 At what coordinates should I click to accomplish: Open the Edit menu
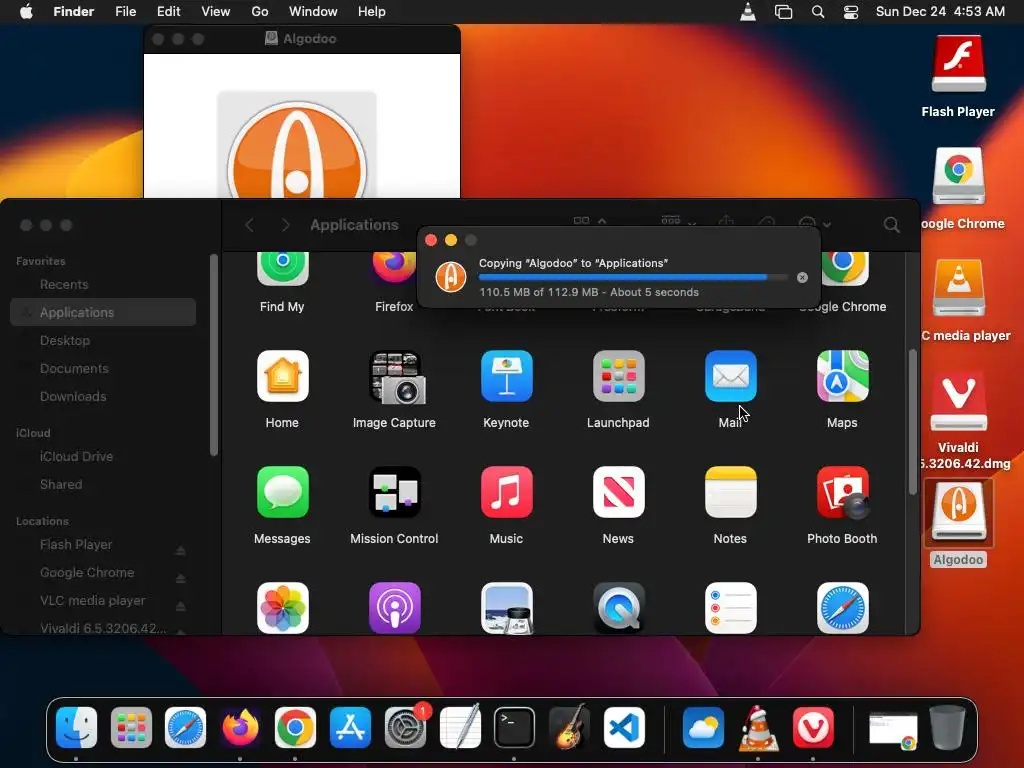[168, 12]
